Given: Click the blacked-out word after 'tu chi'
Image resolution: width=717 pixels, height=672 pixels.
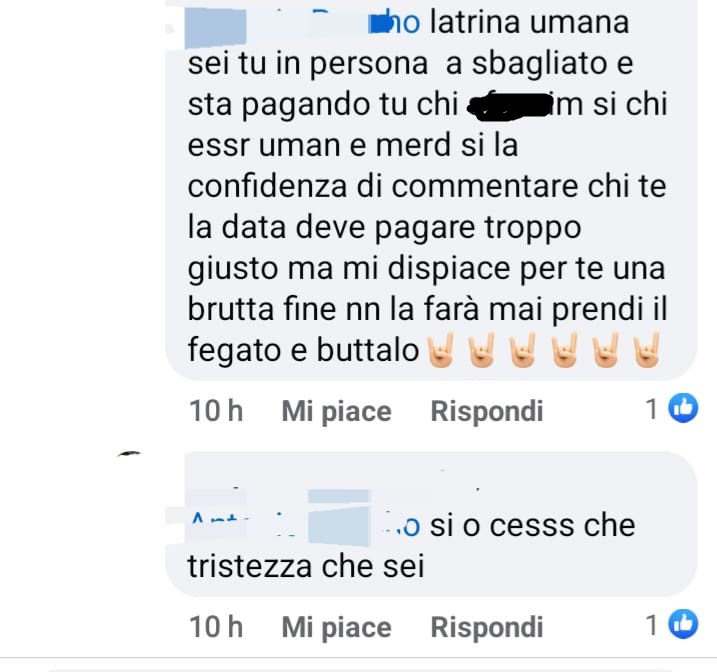Looking at the screenshot, I should [508, 107].
